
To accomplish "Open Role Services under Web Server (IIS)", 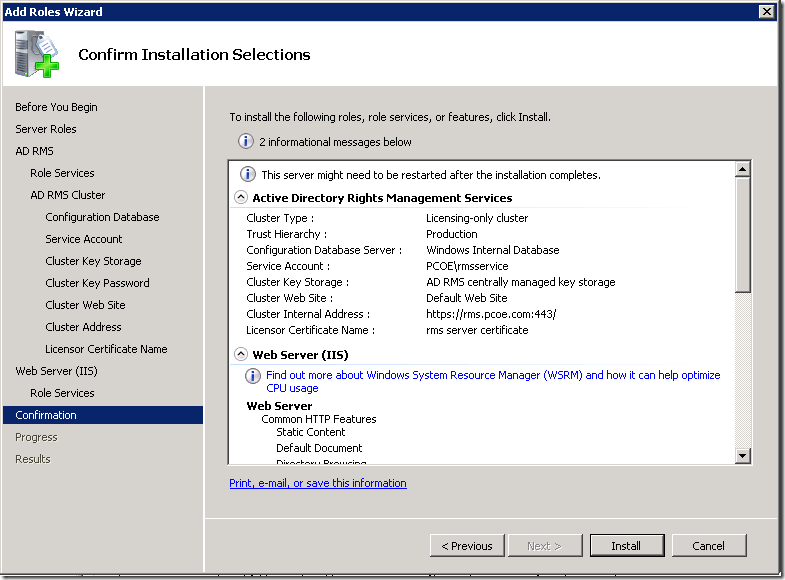I will (62, 393).
